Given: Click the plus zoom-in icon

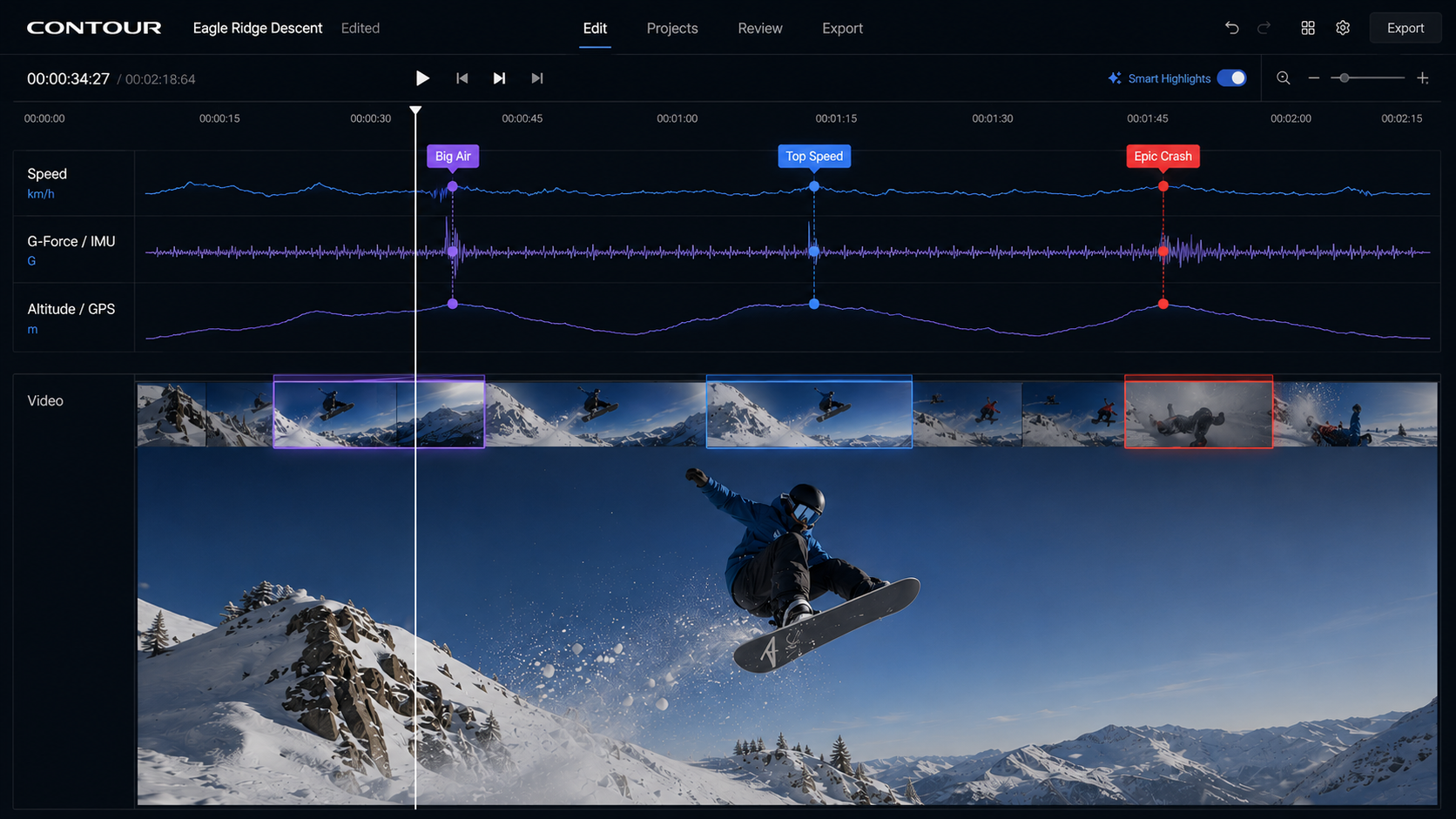Looking at the screenshot, I should pyautogui.click(x=1423, y=78).
